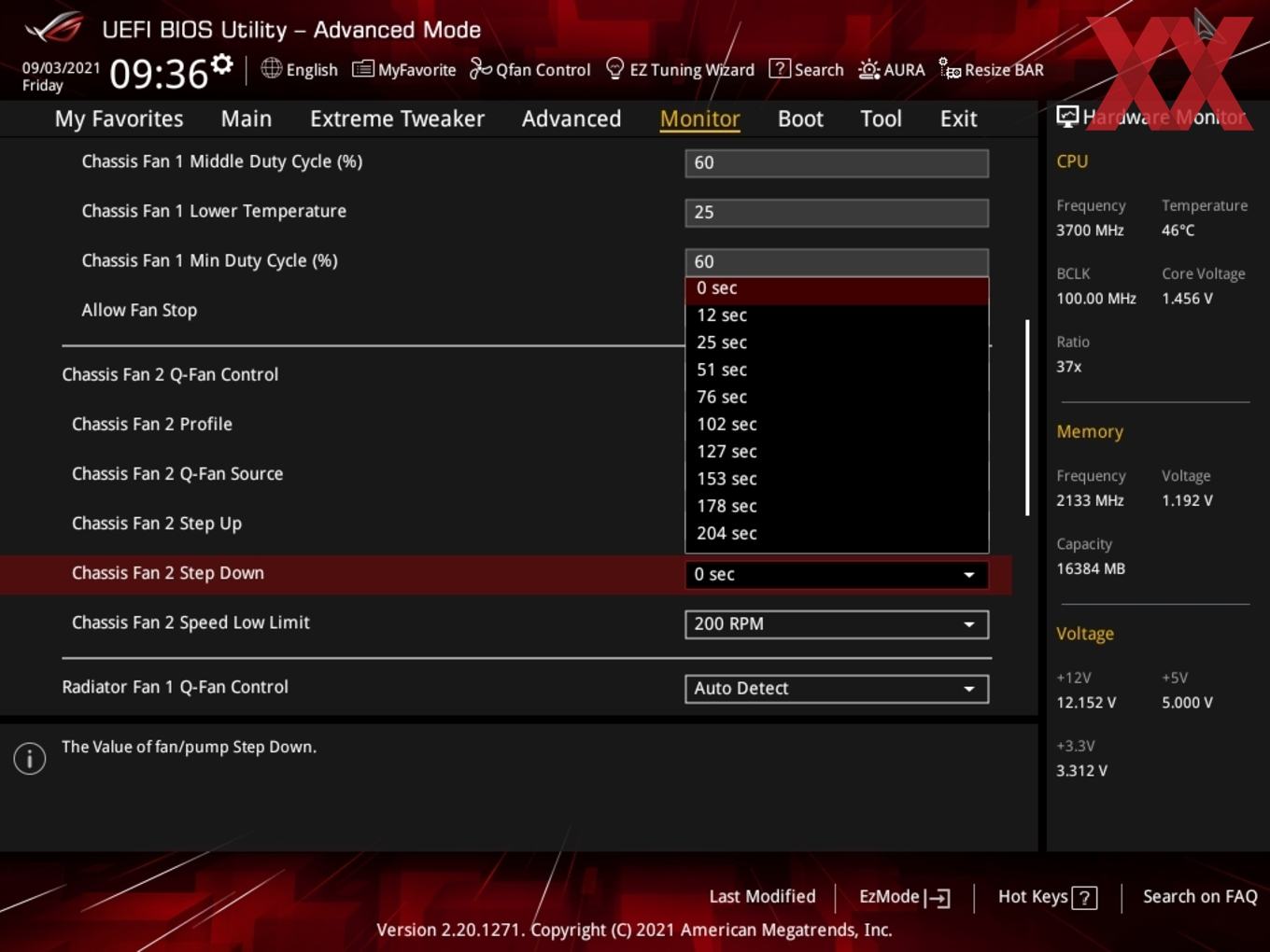Choose 0 sec in dropdown list

point(837,288)
